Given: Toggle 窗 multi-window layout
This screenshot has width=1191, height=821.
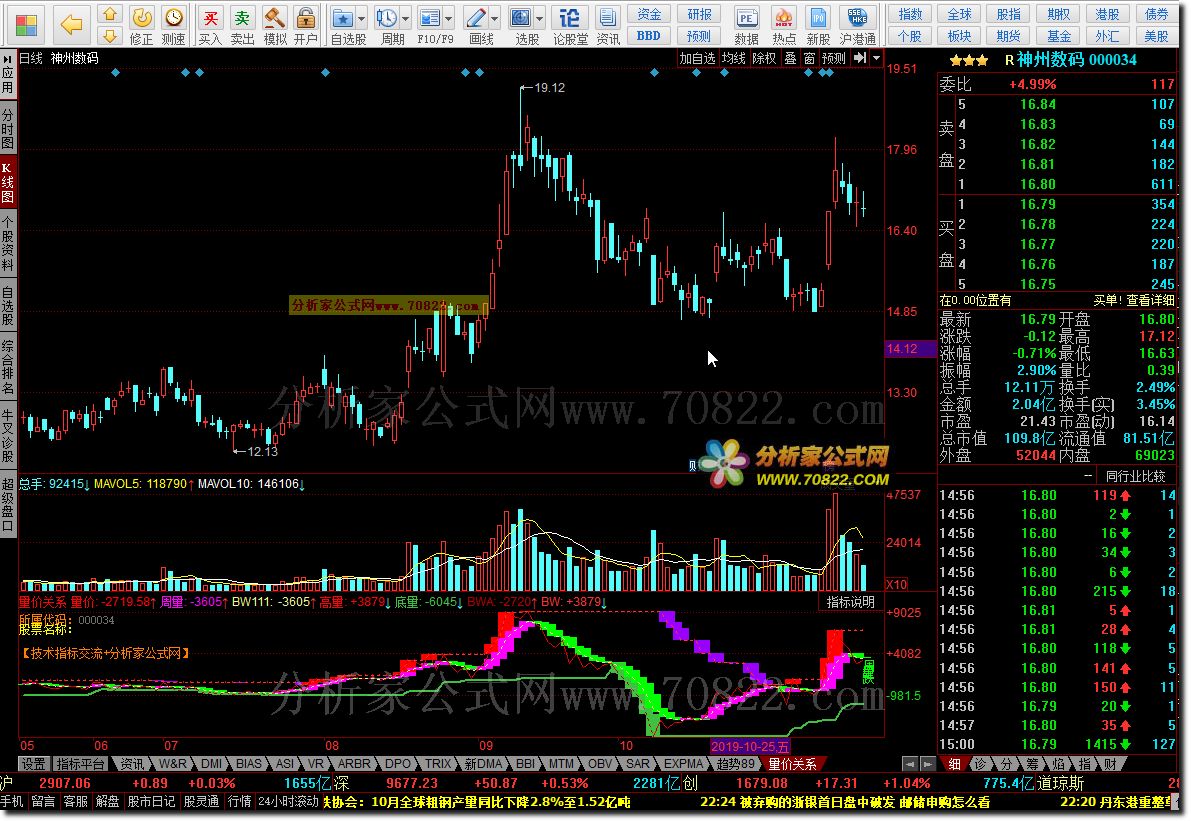Looking at the screenshot, I should coord(810,58).
